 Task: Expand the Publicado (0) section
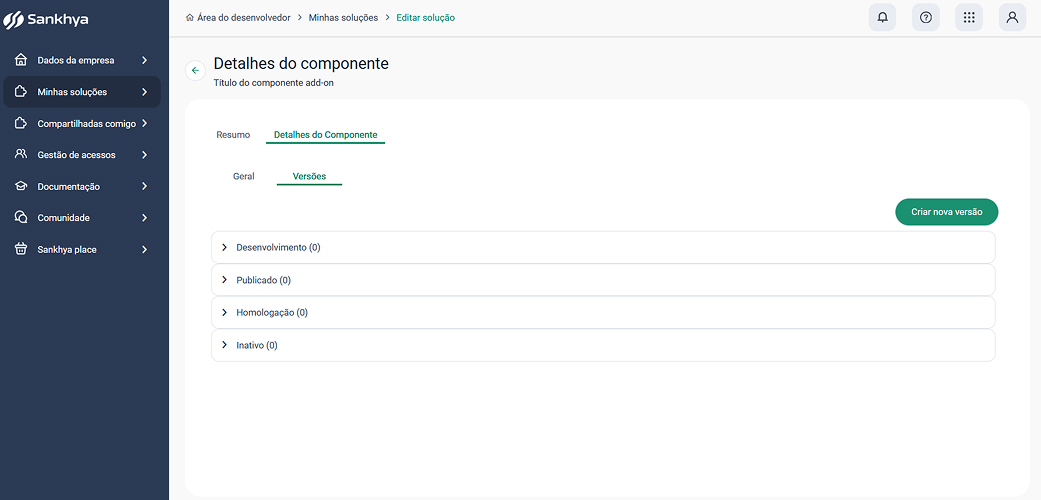603,280
